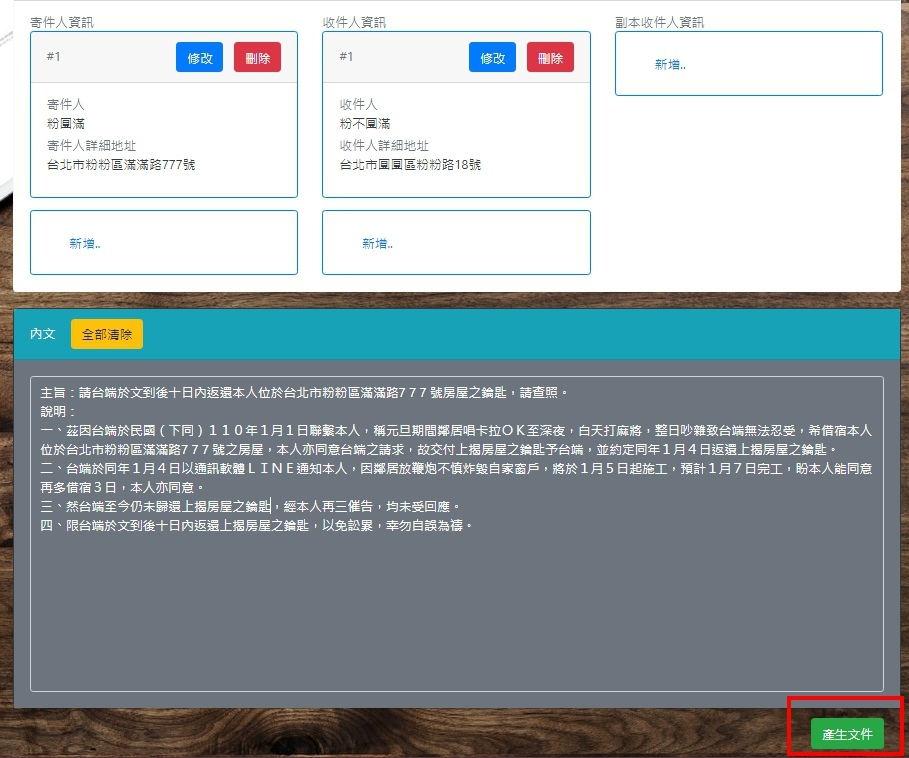The image size is (909, 758).
Task: Click the 收件人資訊 section label
Action: [x=354, y=22]
